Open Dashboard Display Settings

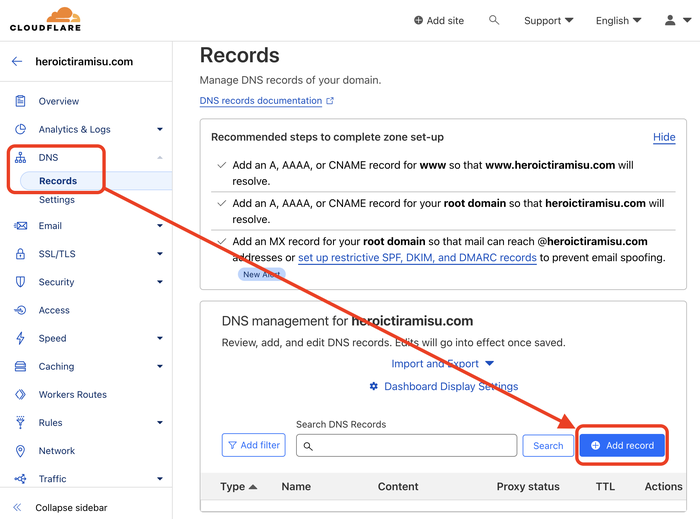(x=444, y=386)
